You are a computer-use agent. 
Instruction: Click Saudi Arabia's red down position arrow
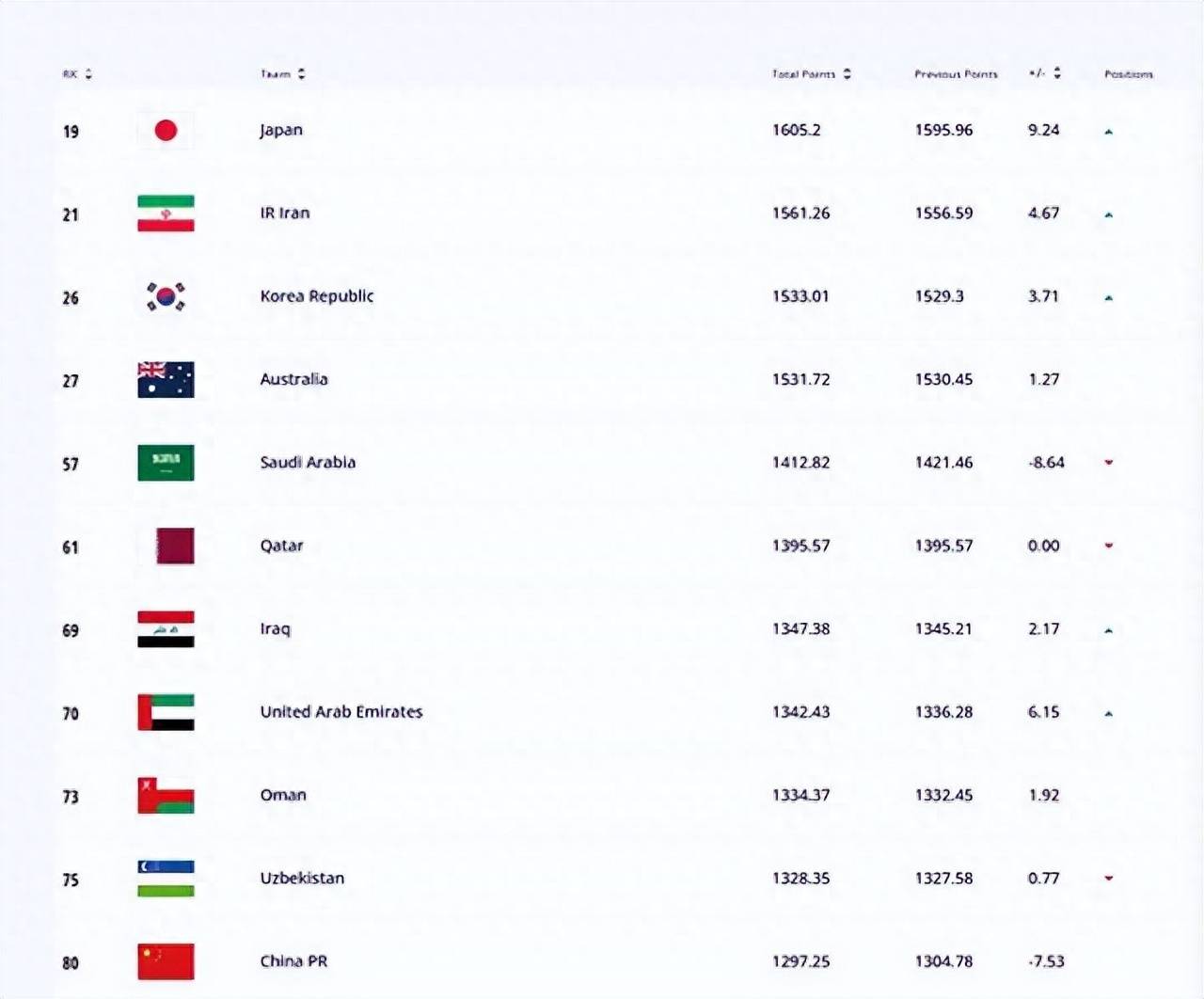(1109, 462)
